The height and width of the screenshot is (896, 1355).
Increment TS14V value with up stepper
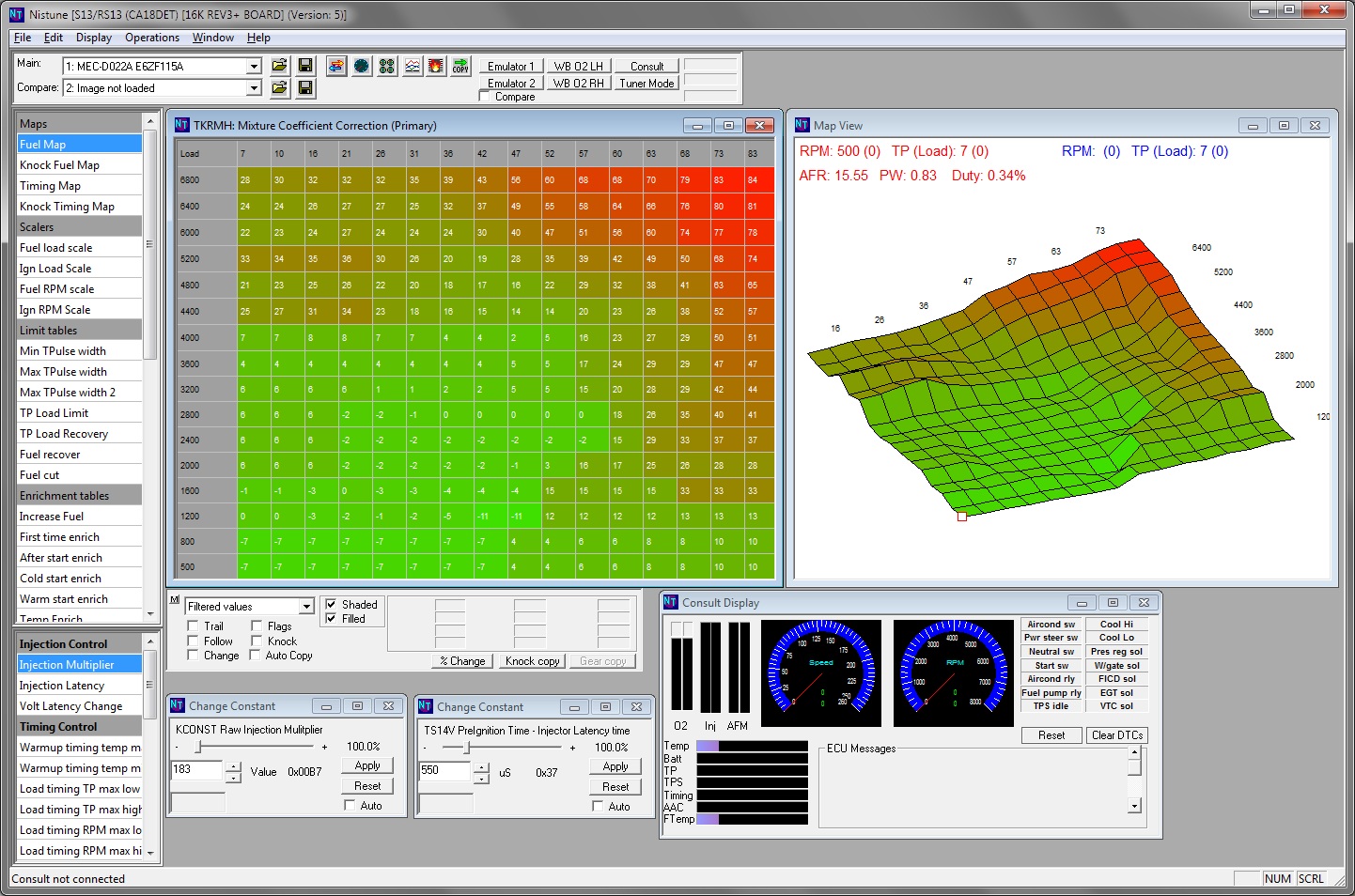pyautogui.click(x=481, y=767)
